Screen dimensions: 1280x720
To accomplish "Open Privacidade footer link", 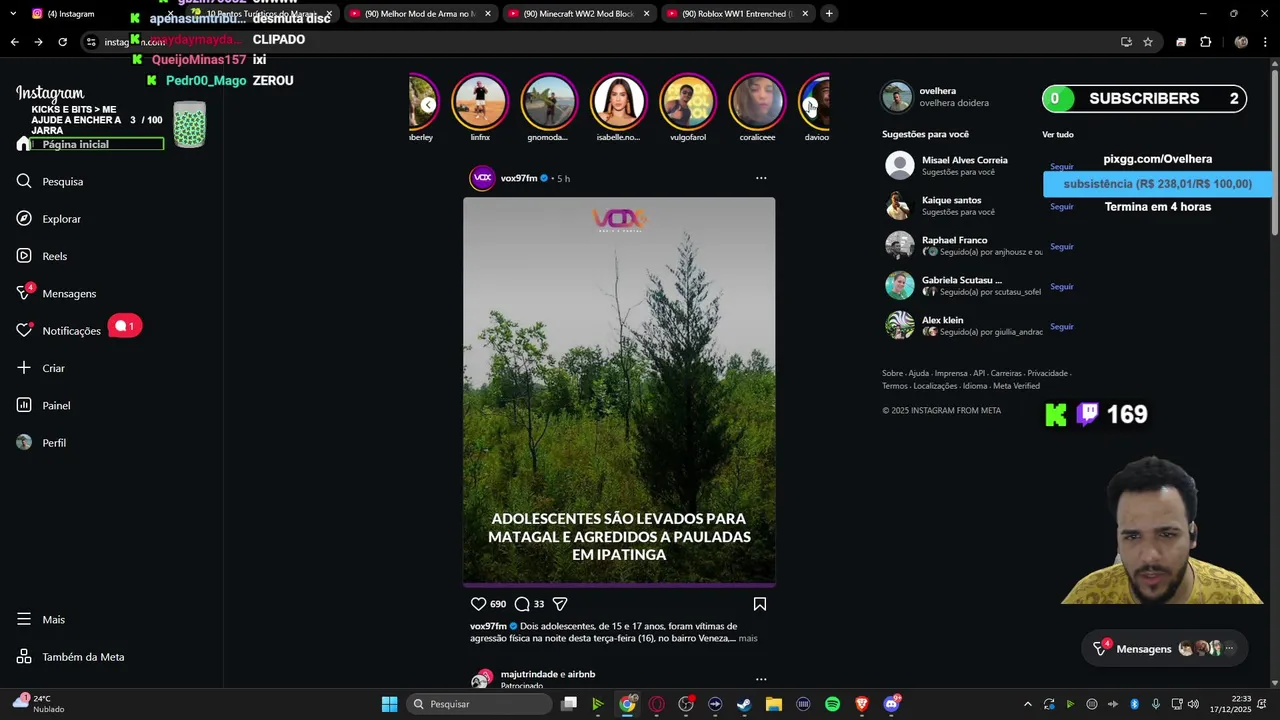I will (x=1047, y=373).
